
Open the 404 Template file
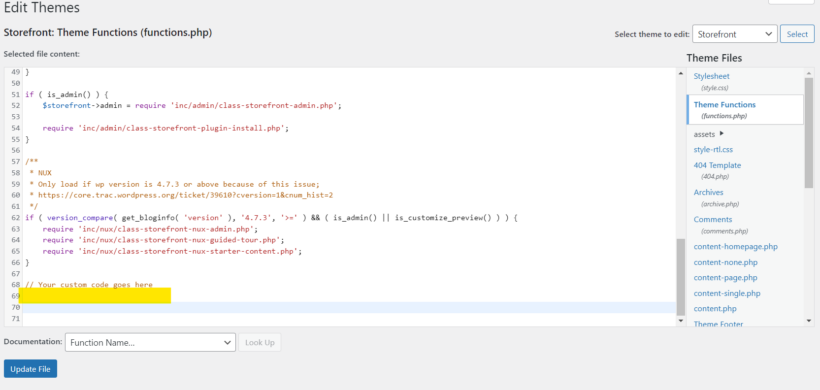[x=717, y=165]
